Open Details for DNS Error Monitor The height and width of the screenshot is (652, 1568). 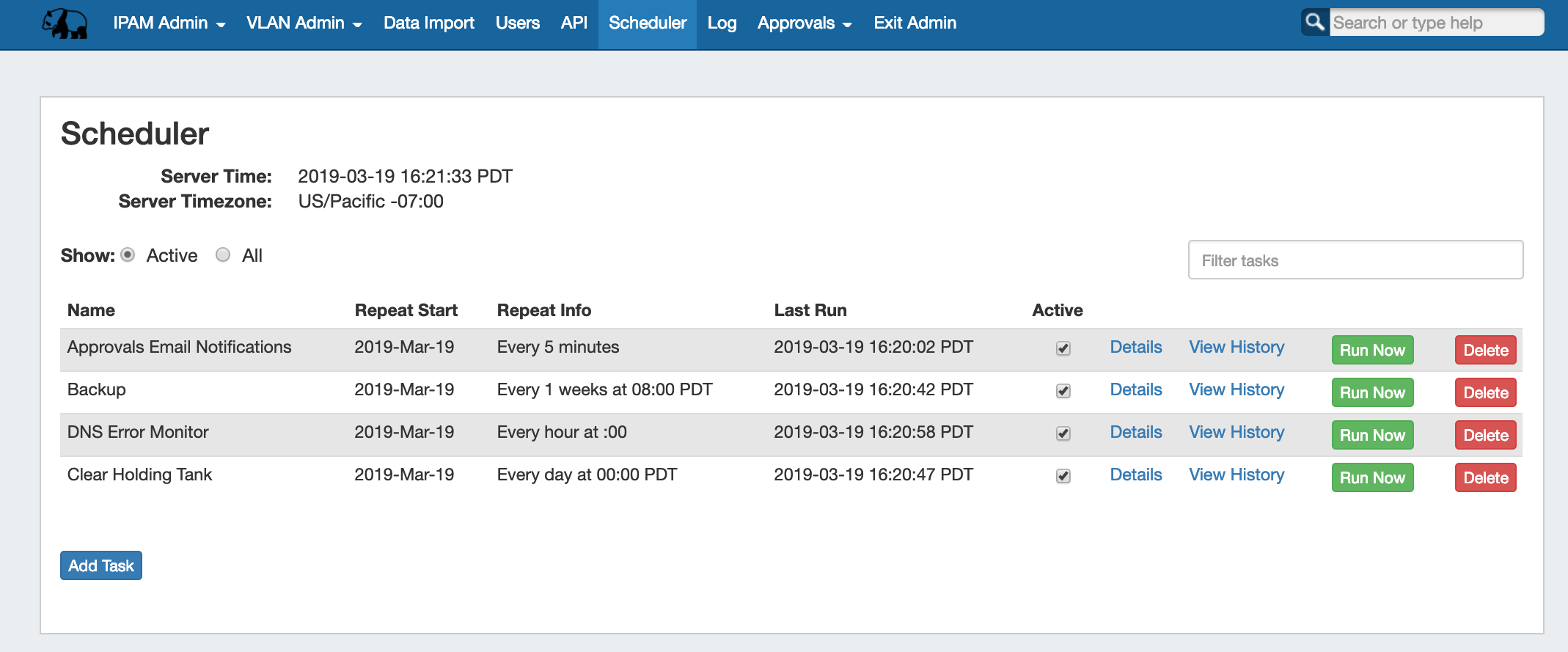point(1135,433)
